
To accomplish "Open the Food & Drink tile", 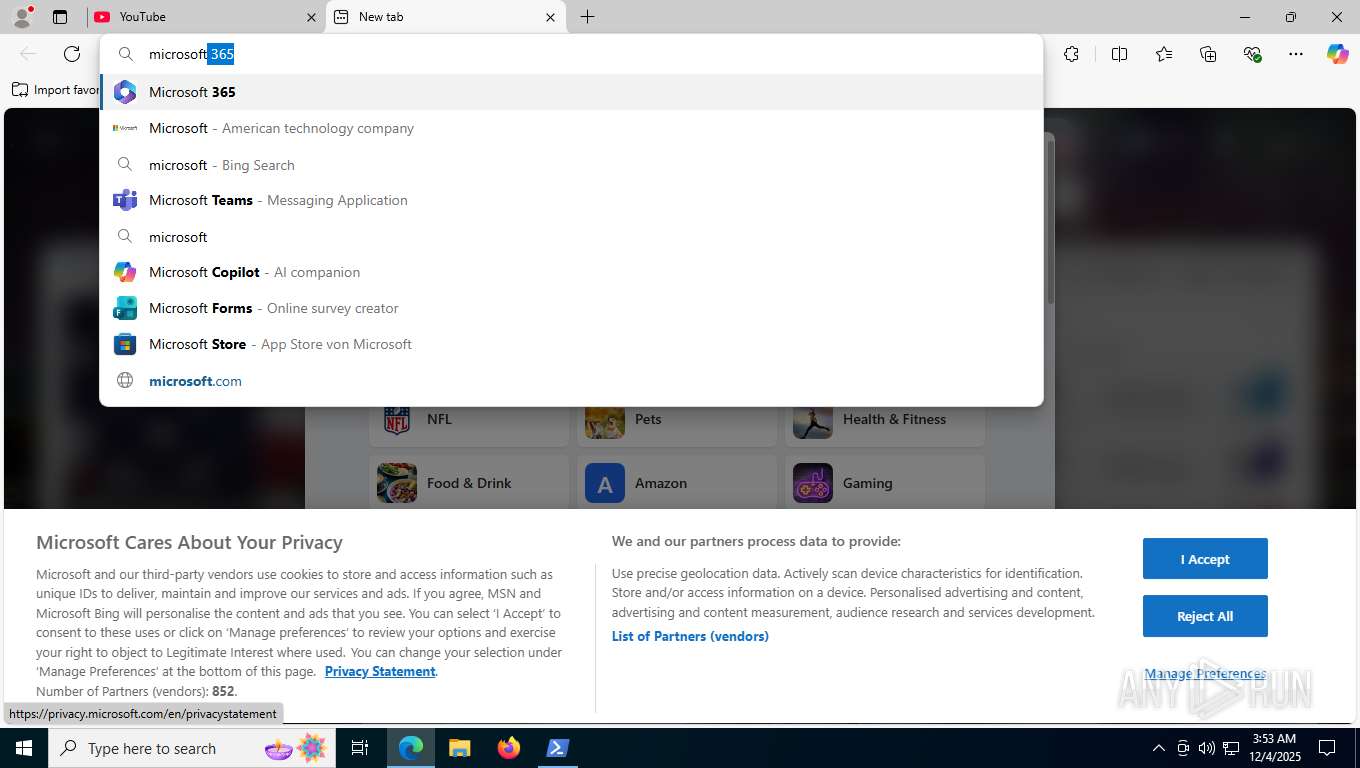I will tap(469, 483).
